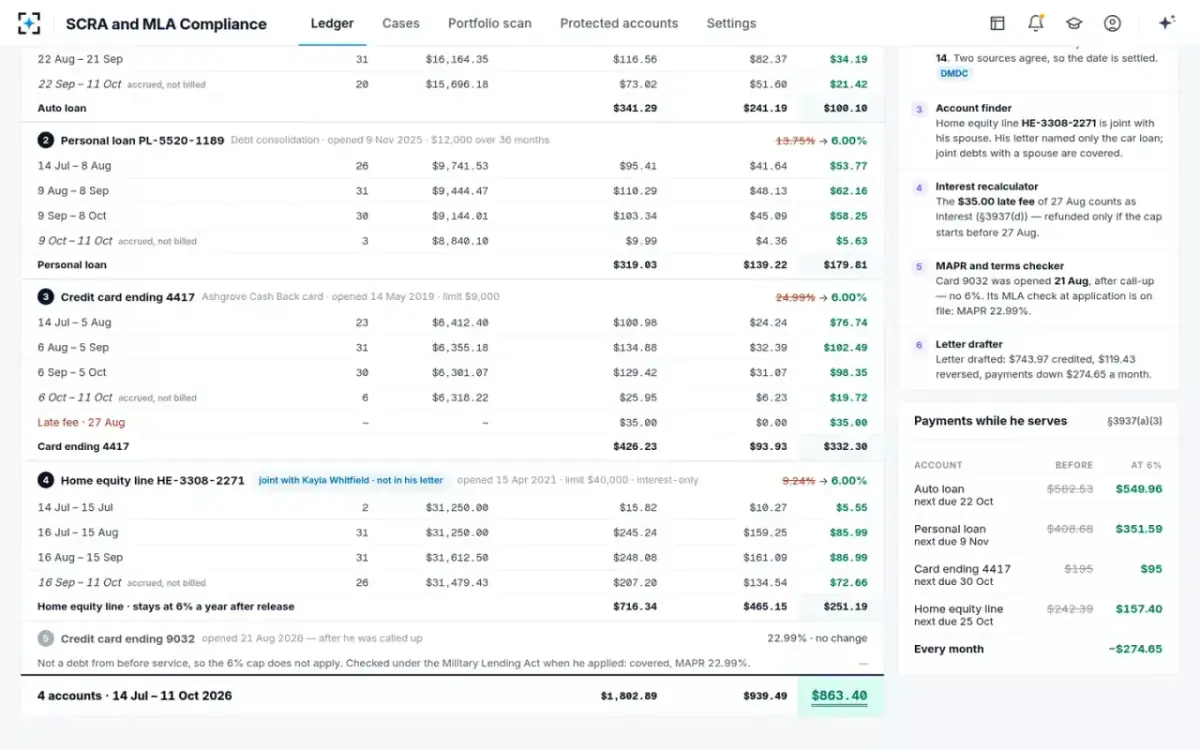Open notifications bell
1200x750 pixels.
point(1035,23)
